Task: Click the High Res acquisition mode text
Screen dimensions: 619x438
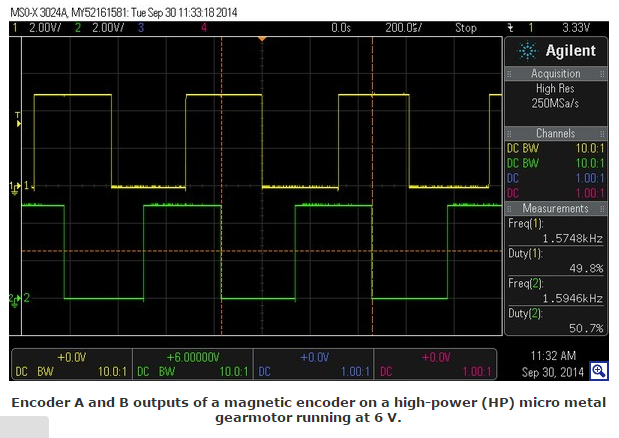Action: pyautogui.click(x=555, y=88)
